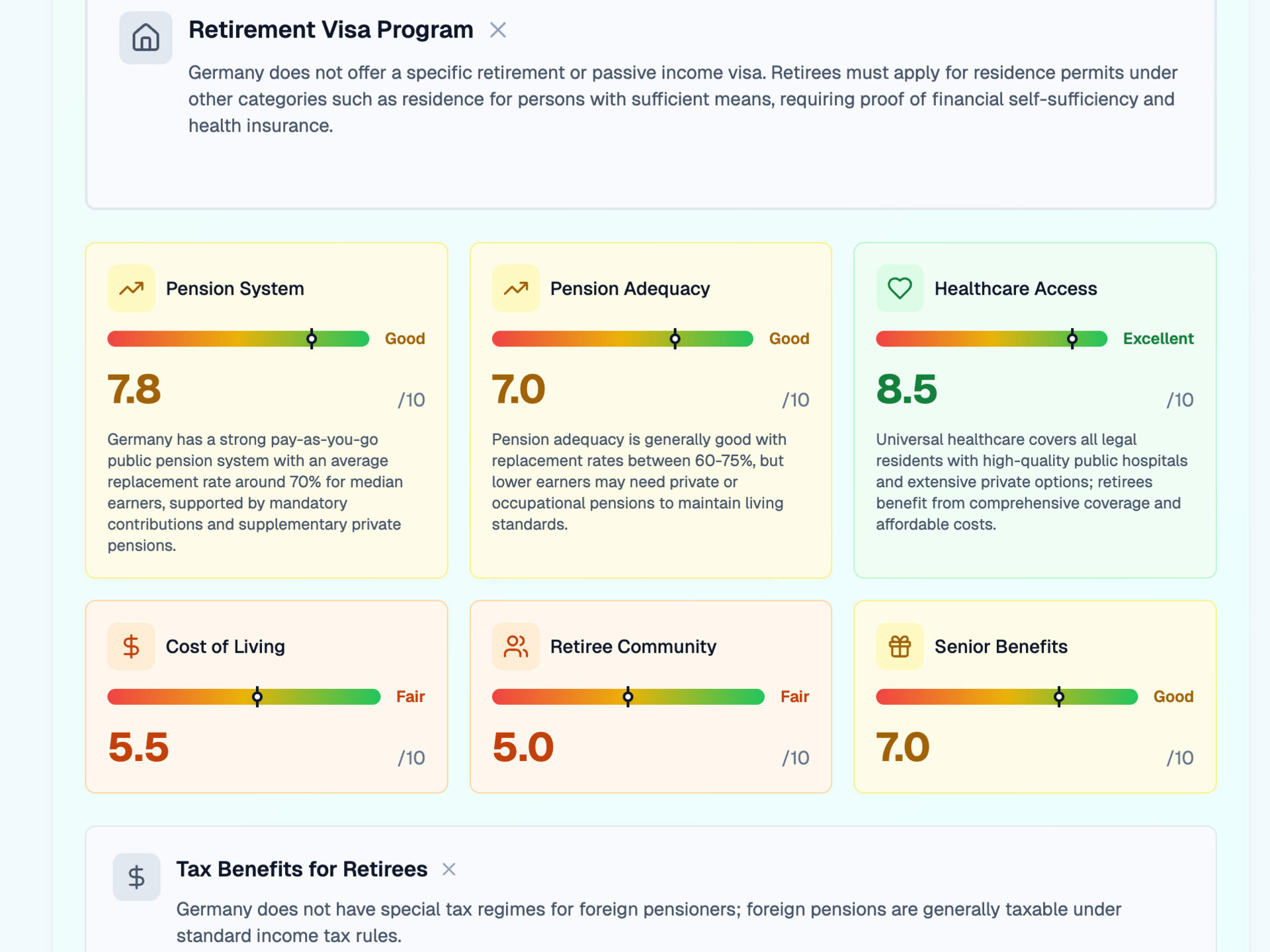Click the Fair label on Cost of Living

click(x=410, y=696)
